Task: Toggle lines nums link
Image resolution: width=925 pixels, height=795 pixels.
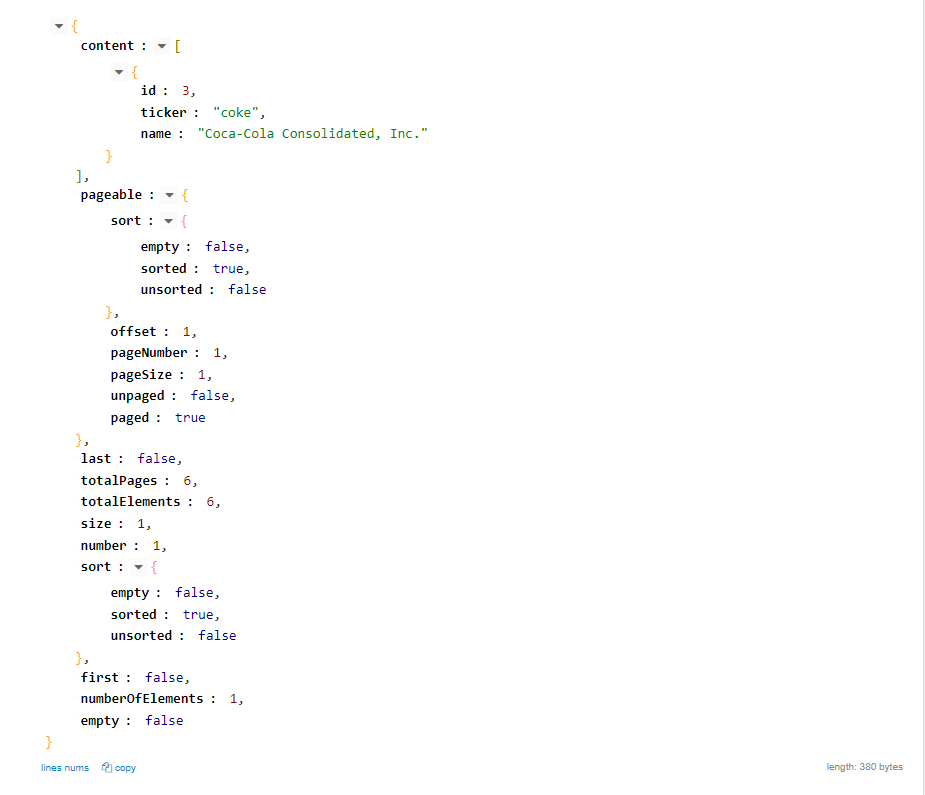Action: coord(65,768)
